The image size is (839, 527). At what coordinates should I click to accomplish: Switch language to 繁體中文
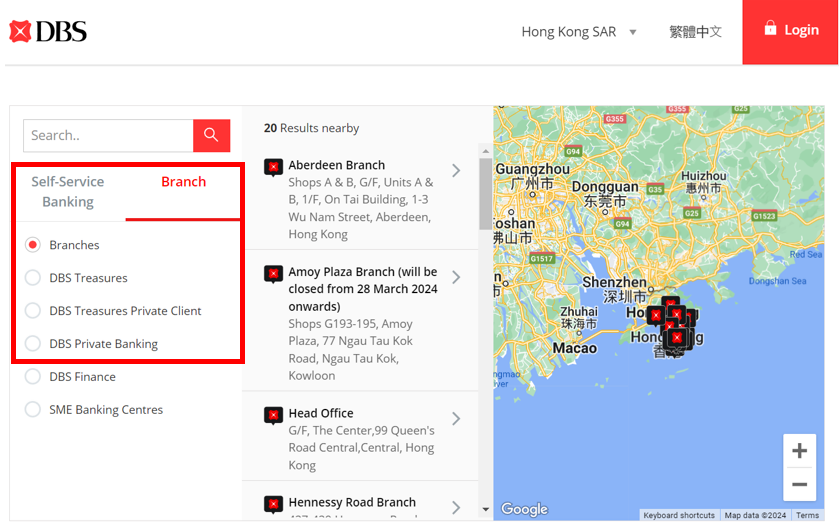pos(695,32)
